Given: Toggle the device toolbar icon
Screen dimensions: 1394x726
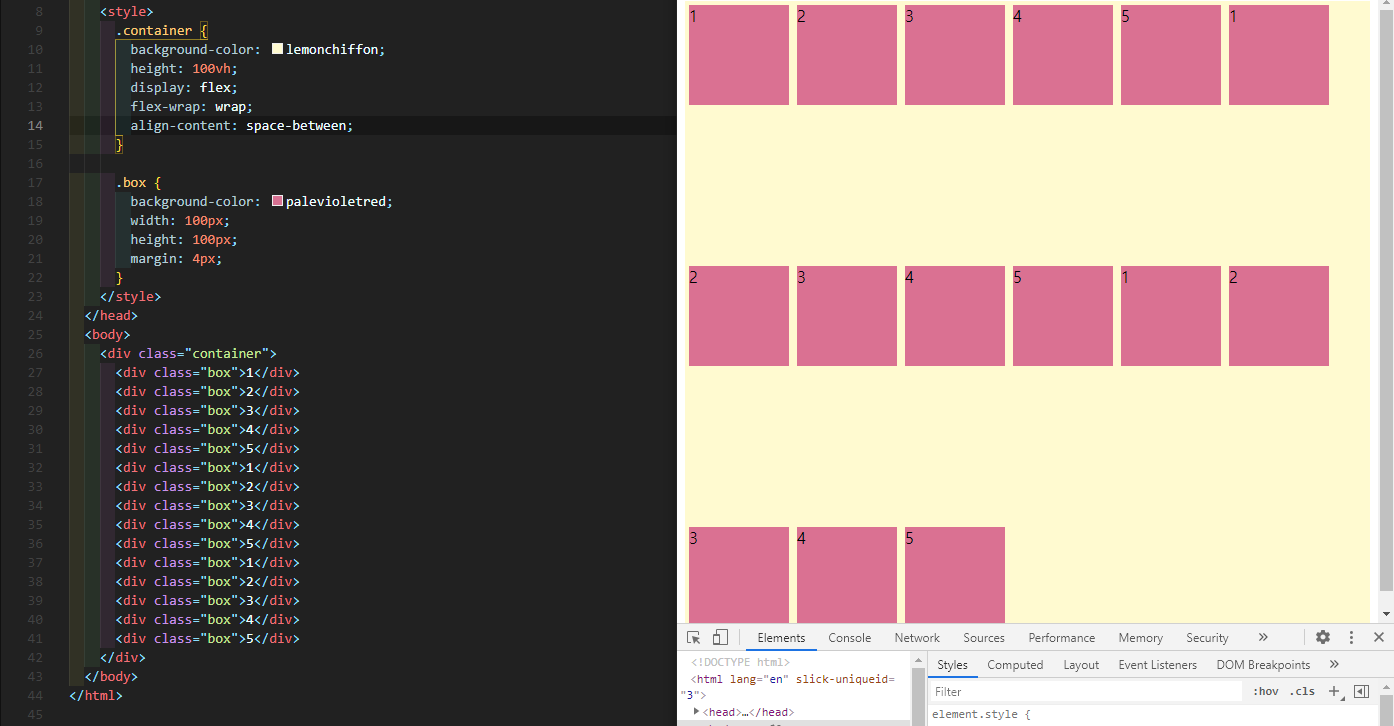Looking at the screenshot, I should [x=720, y=637].
